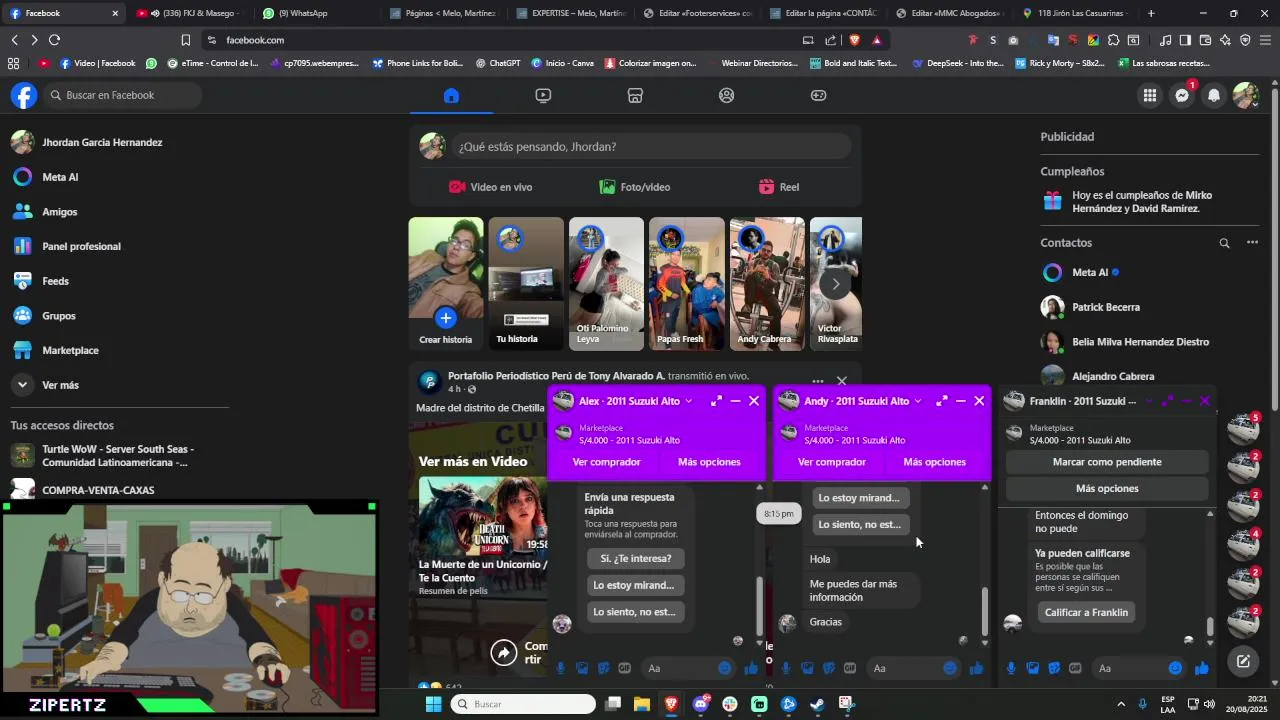Open File Explorer in taskbar

click(x=642, y=704)
